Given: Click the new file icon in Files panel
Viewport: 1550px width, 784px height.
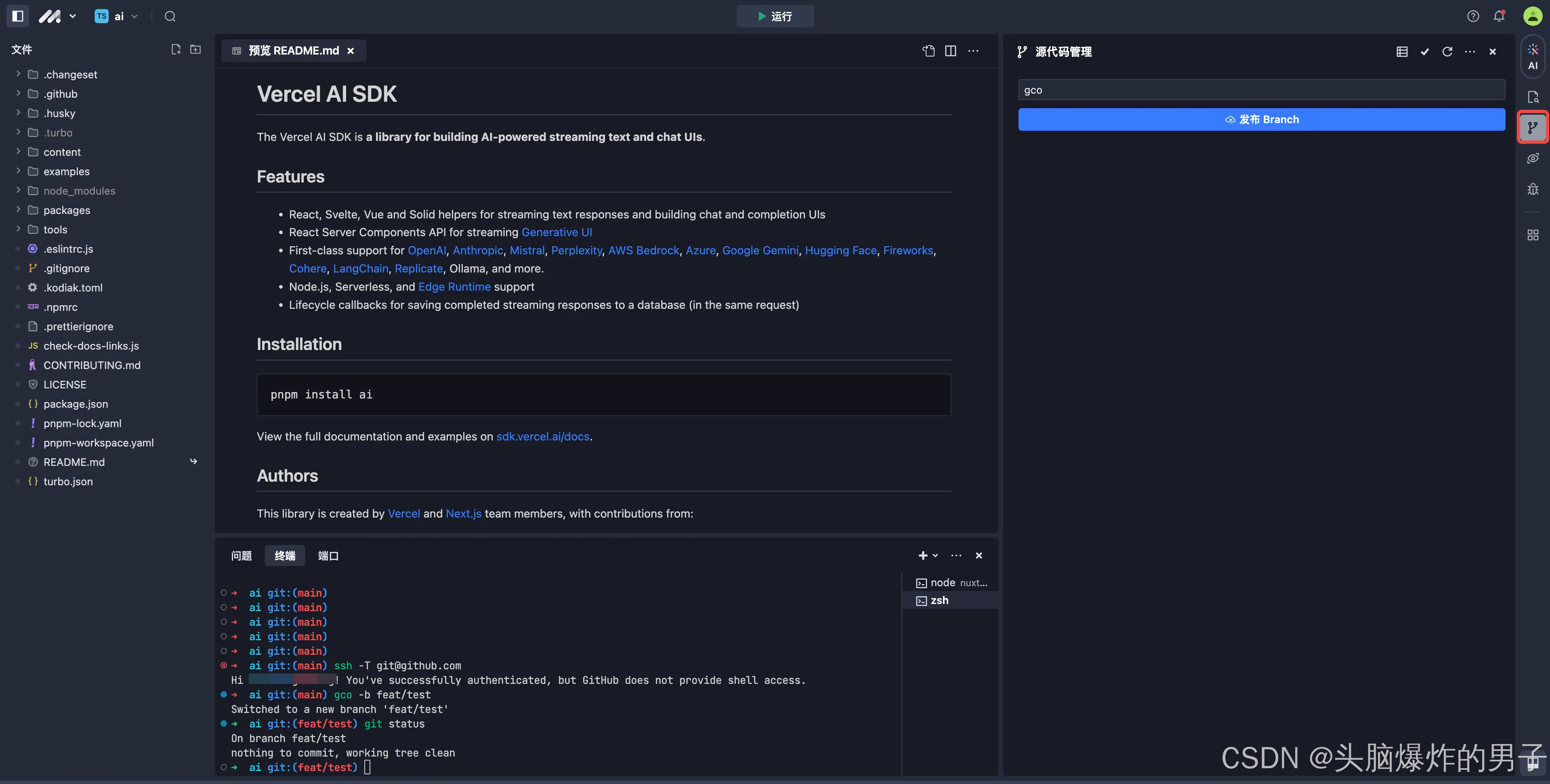Looking at the screenshot, I should [x=176, y=49].
